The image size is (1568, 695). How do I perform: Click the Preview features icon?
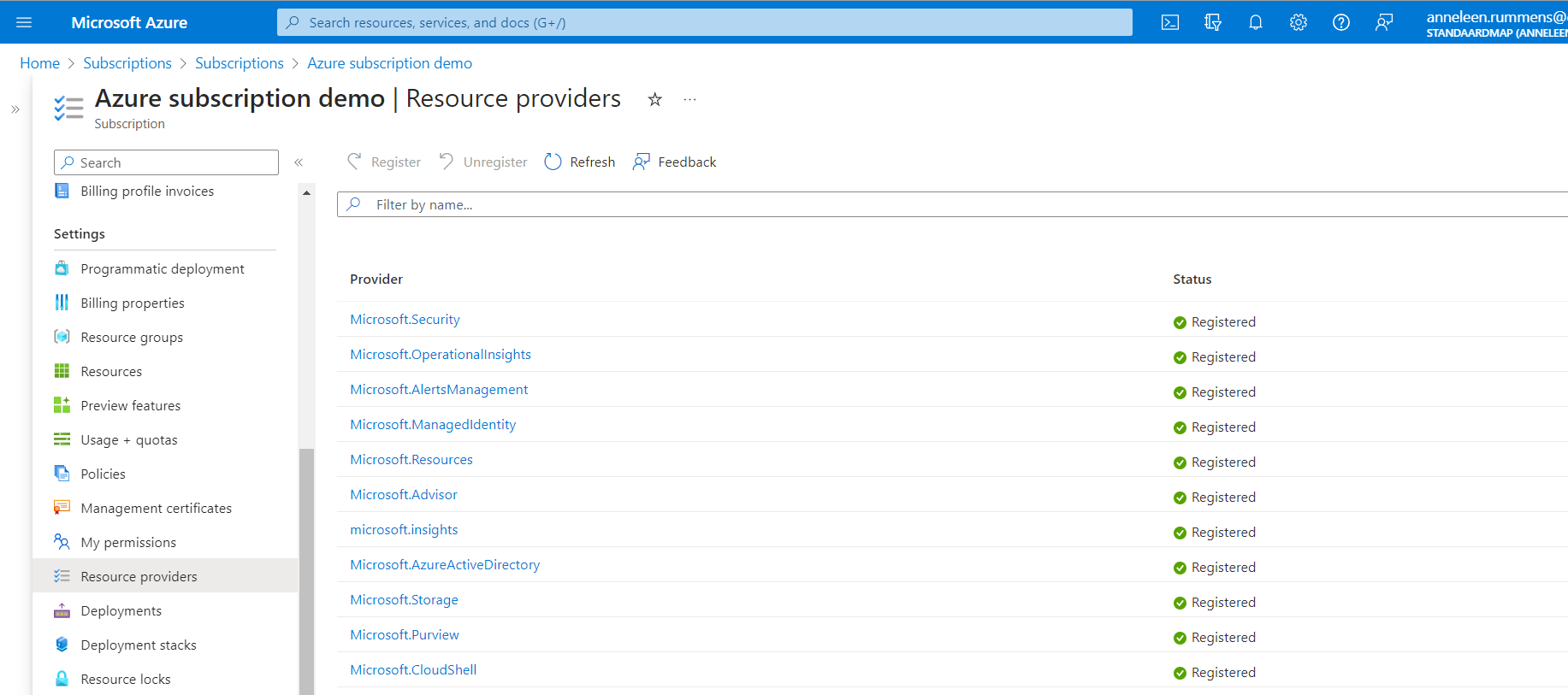[62, 404]
